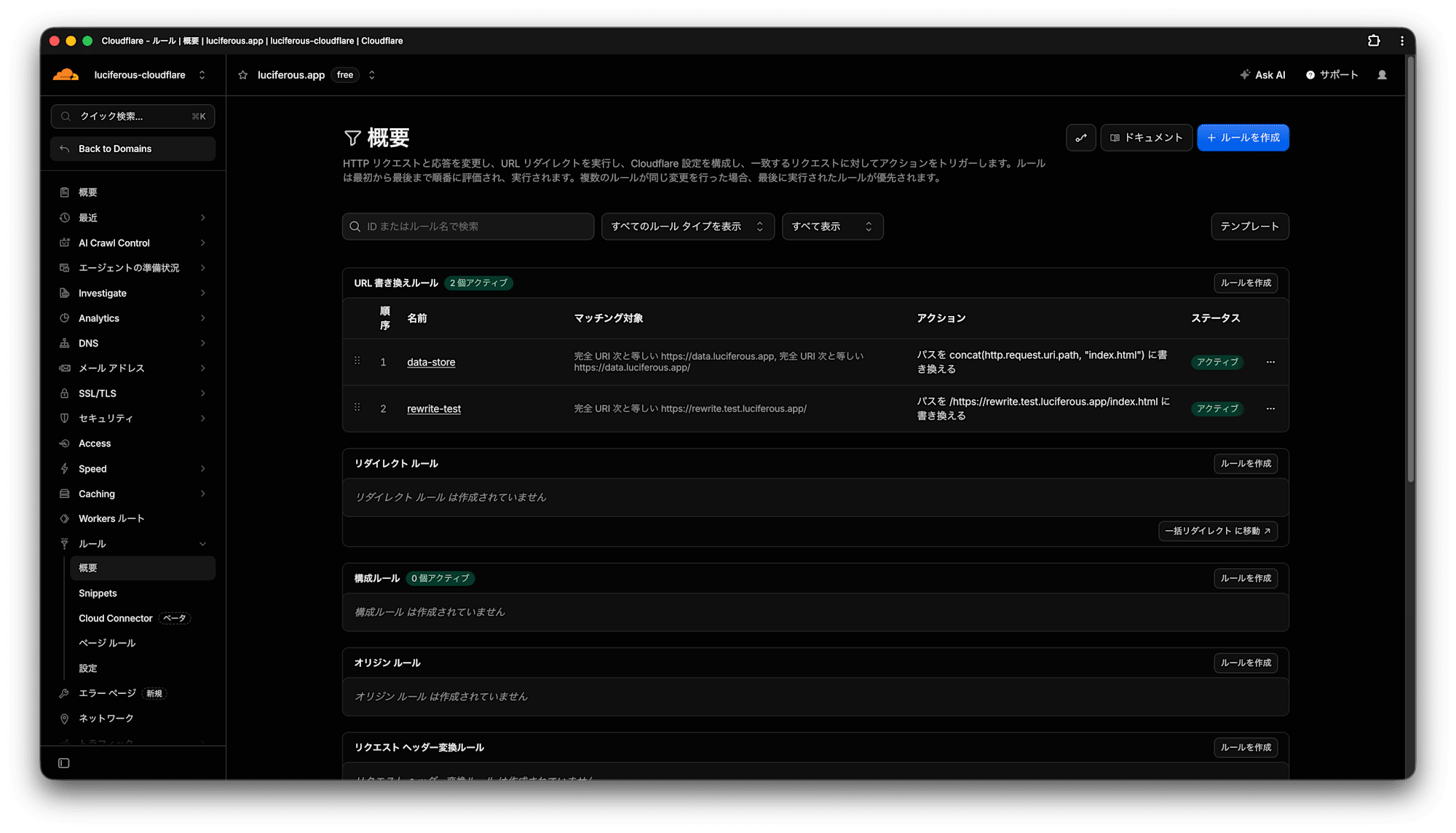Open the すべて表示 filter dropdown
Viewport: 1456px width, 833px height.
833,226
